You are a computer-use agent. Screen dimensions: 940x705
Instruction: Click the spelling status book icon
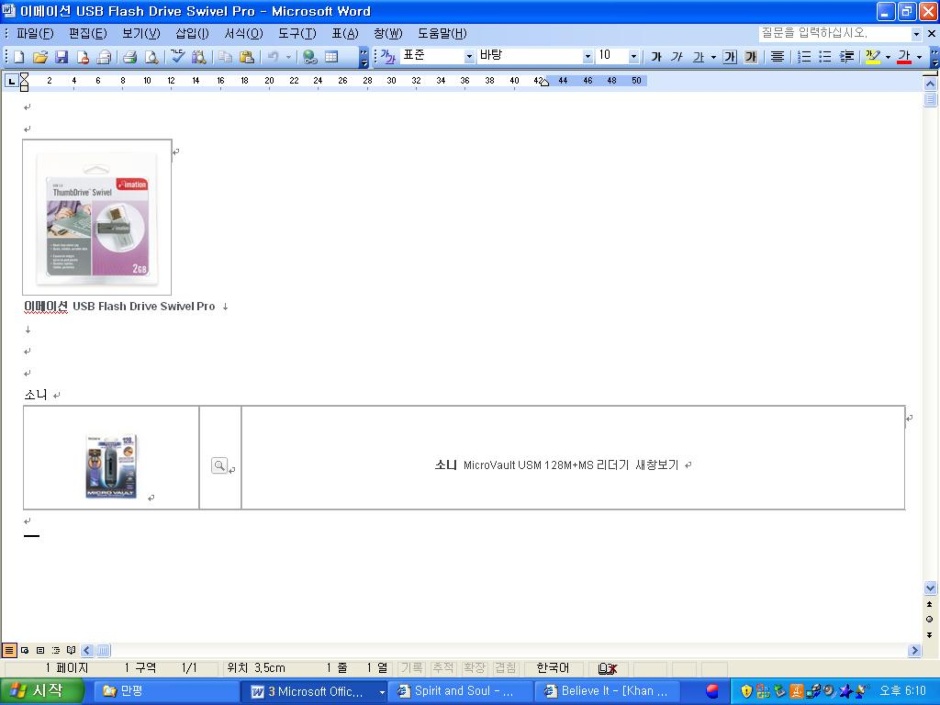point(607,668)
